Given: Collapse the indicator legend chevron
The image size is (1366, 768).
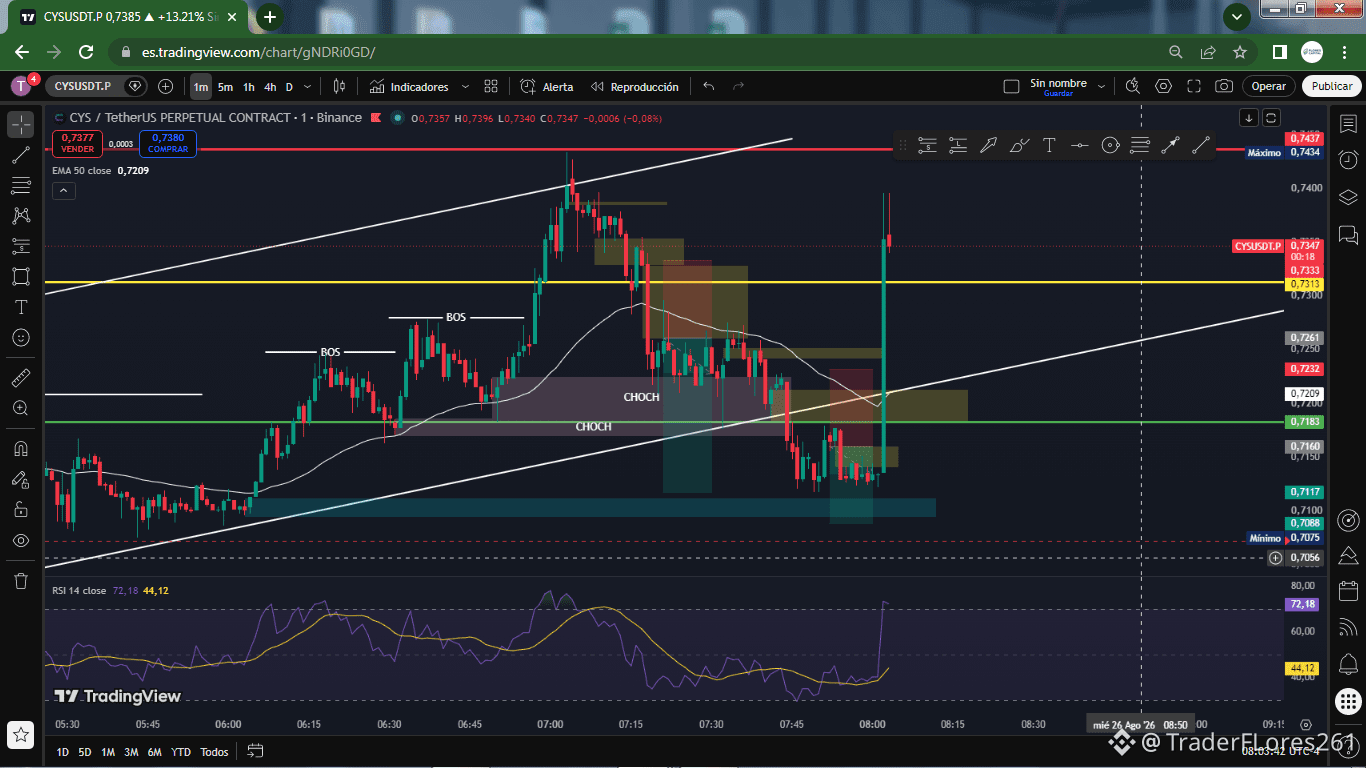Looking at the screenshot, I should (63, 190).
